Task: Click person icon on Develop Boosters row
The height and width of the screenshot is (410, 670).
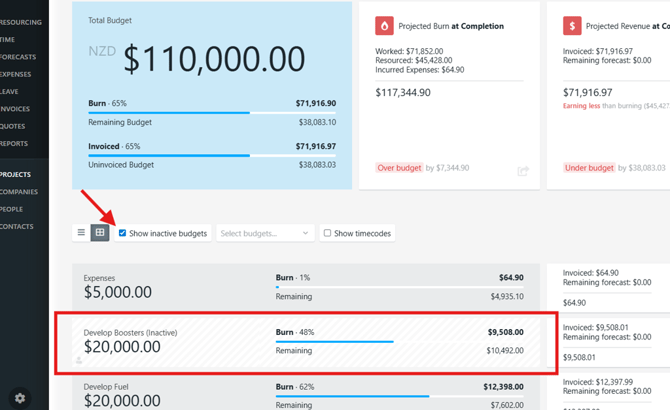Action: (79, 360)
